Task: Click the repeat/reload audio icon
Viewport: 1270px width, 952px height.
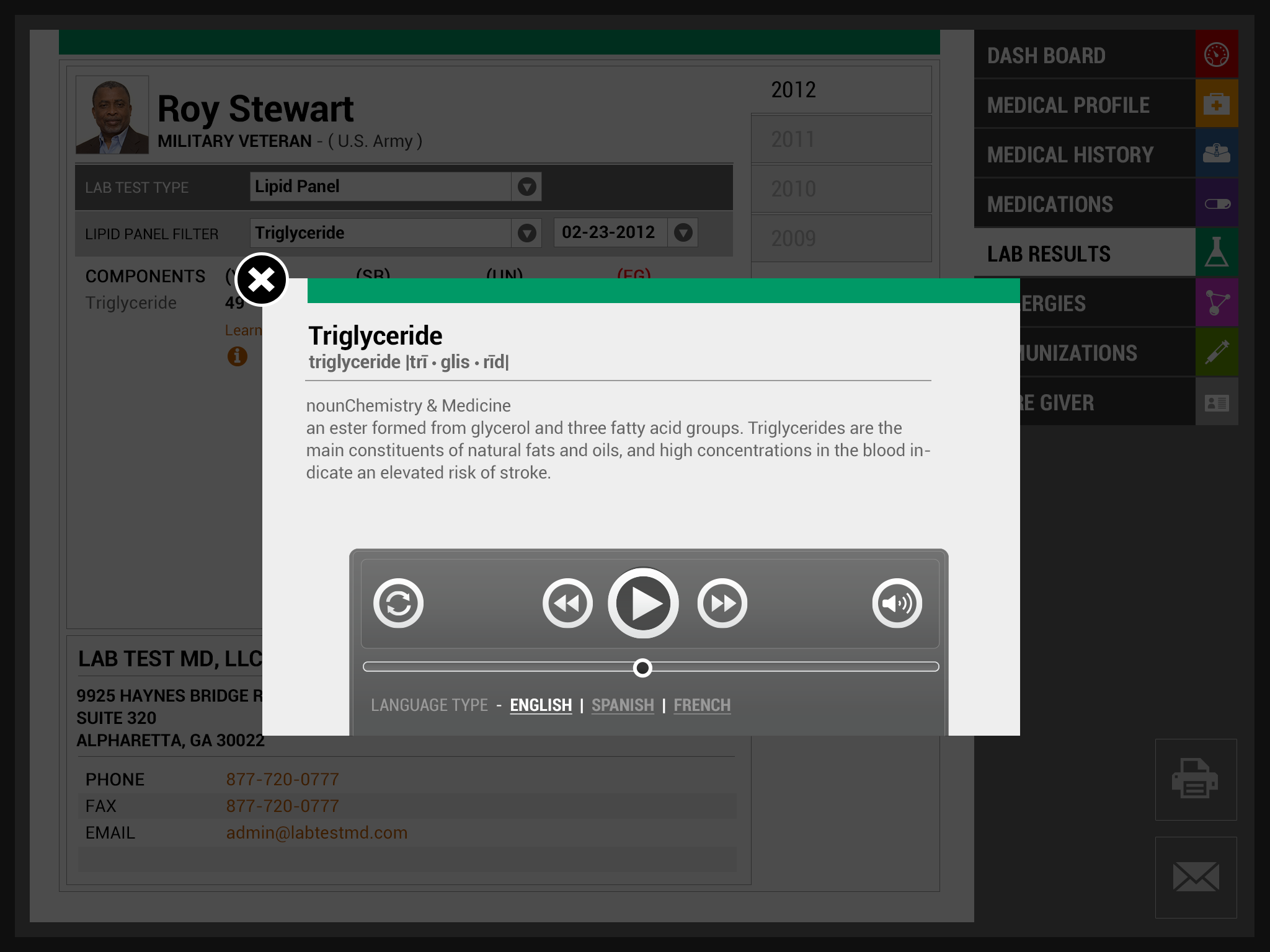Action: (x=398, y=603)
